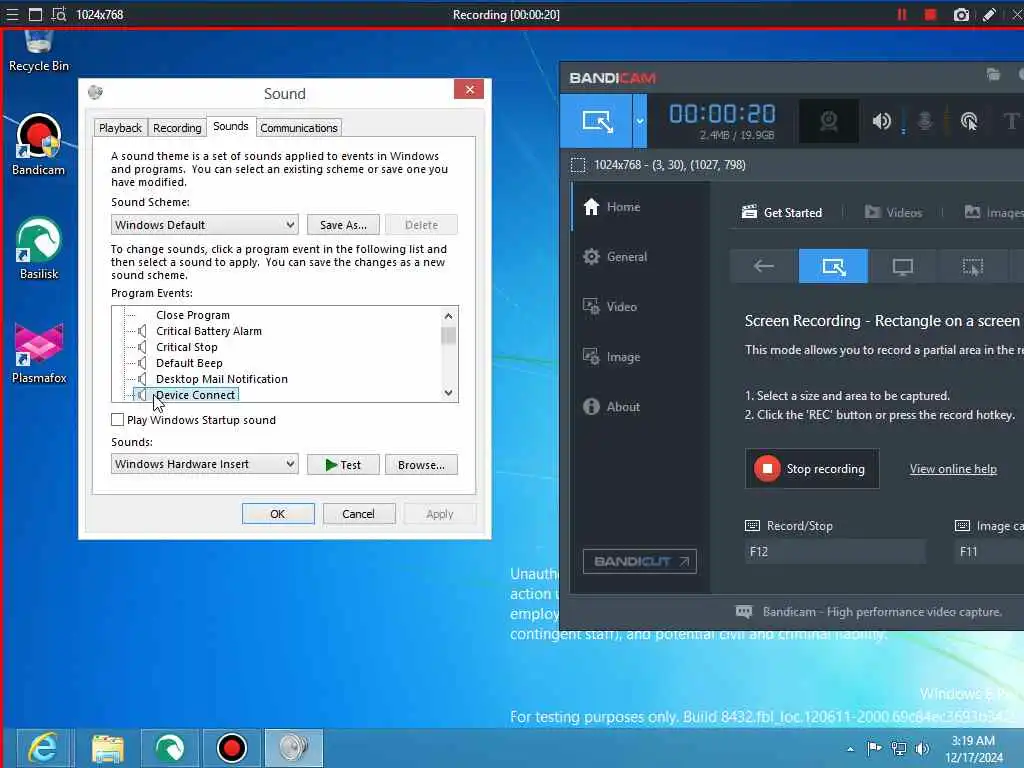Image resolution: width=1024 pixels, height=768 pixels.
Task: Open File Explorer from the taskbar
Action: [x=108, y=748]
